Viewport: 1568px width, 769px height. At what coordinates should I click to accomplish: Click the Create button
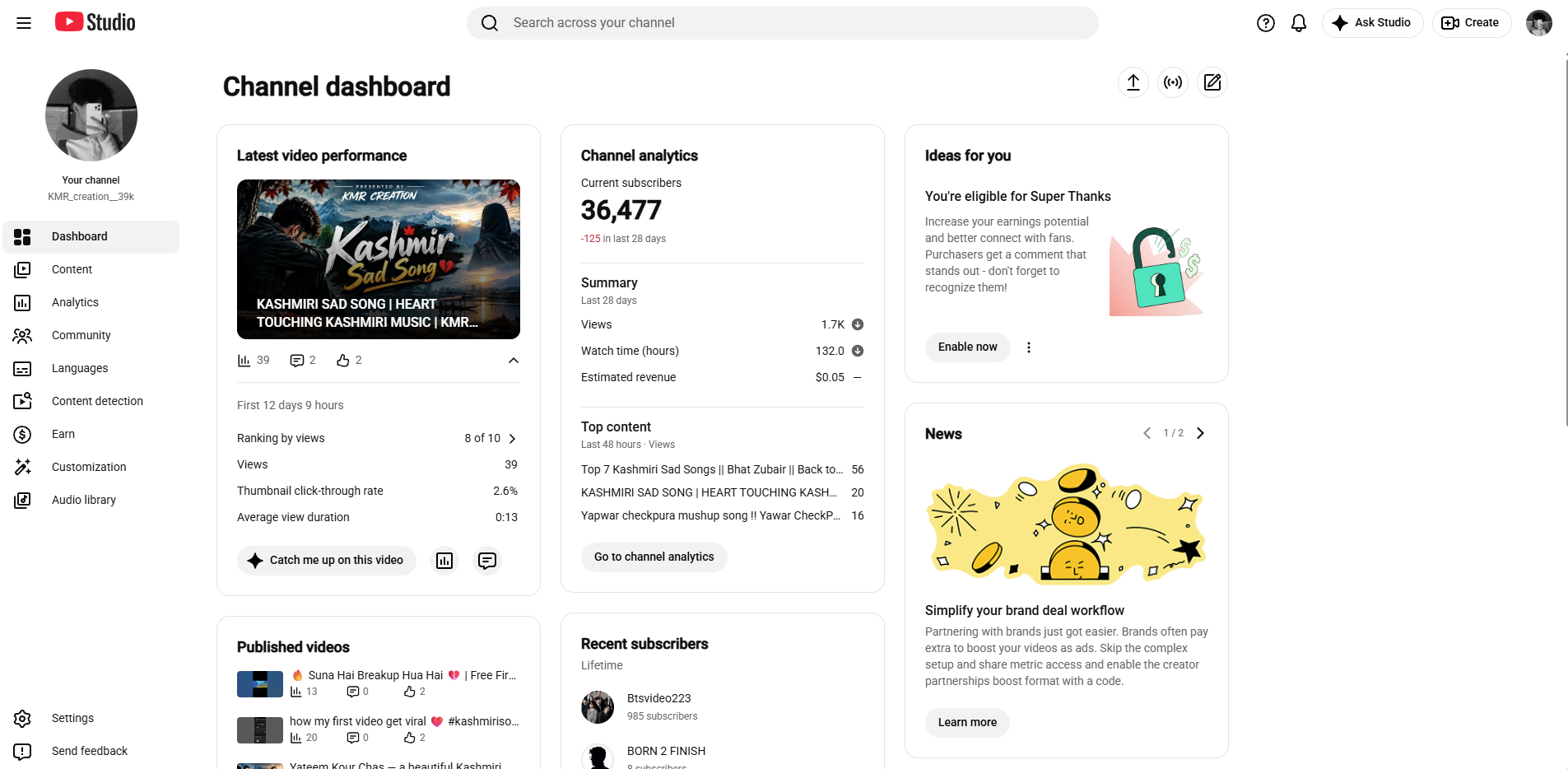point(1472,23)
